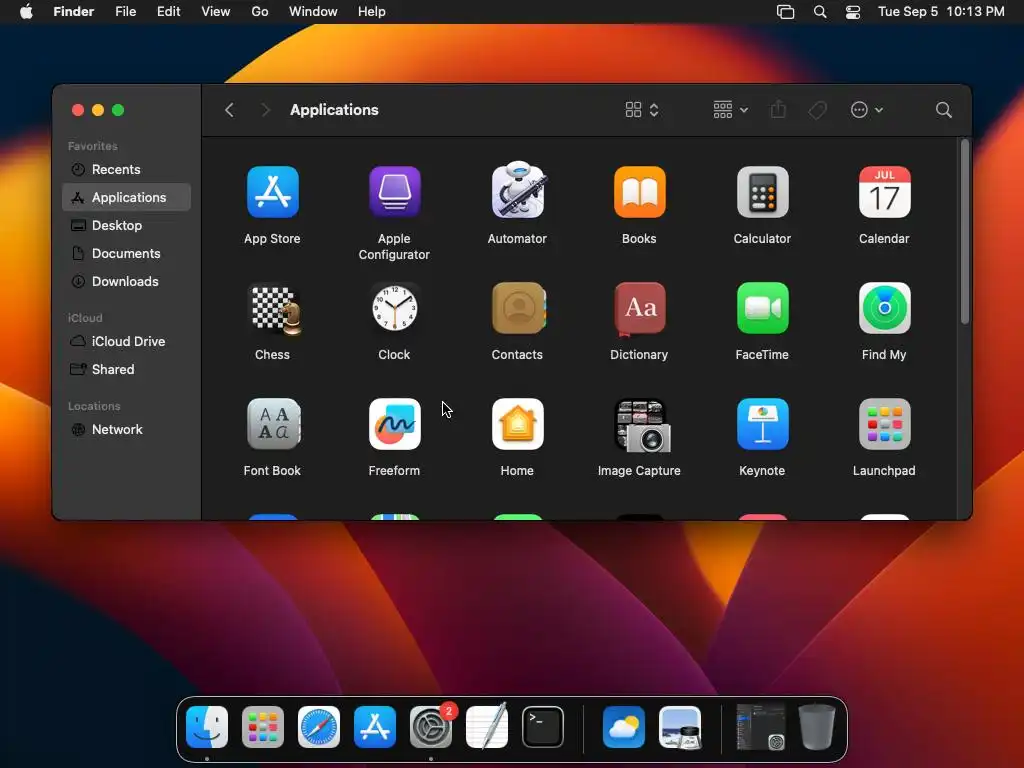Open App Store from the Dock
Image resolution: width=1024 pixels, height=768 pixels.
[375, 727]
